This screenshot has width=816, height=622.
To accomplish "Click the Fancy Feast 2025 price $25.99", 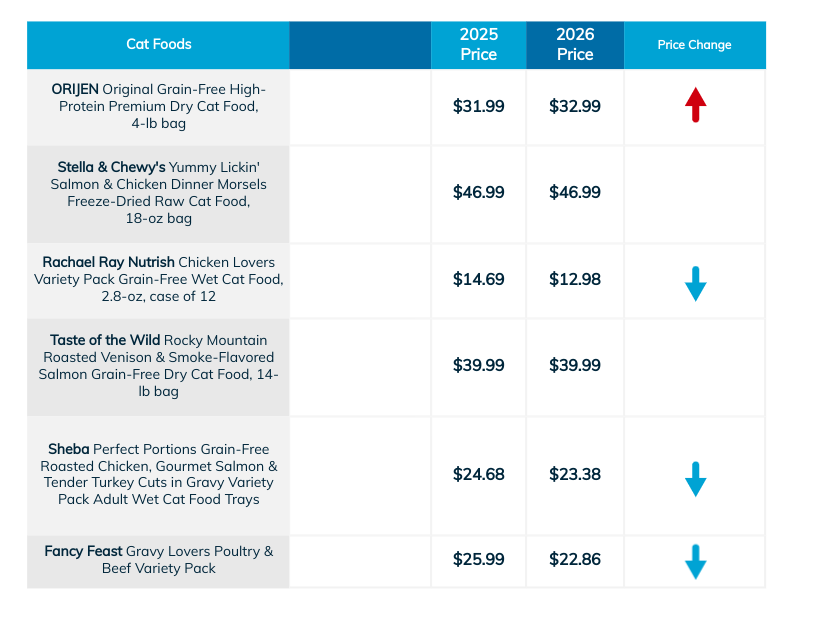I will click(479, 559).
